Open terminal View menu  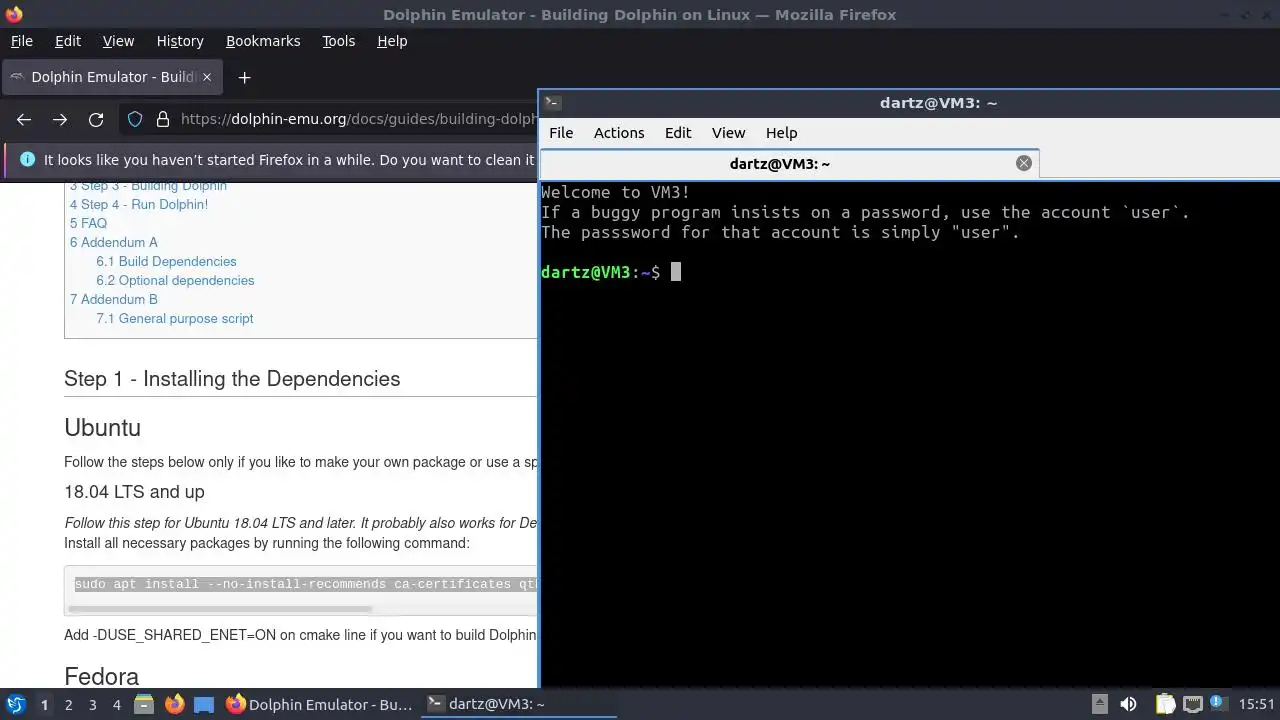pyautogui.click(x=728, y=133)
